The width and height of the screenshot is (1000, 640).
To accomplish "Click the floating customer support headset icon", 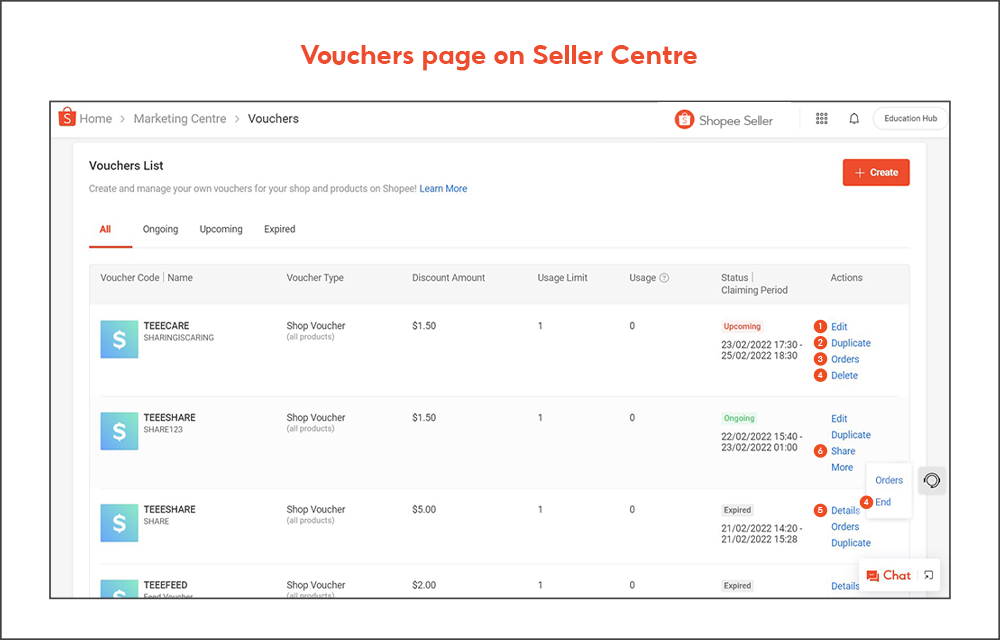I will point(932,480).
